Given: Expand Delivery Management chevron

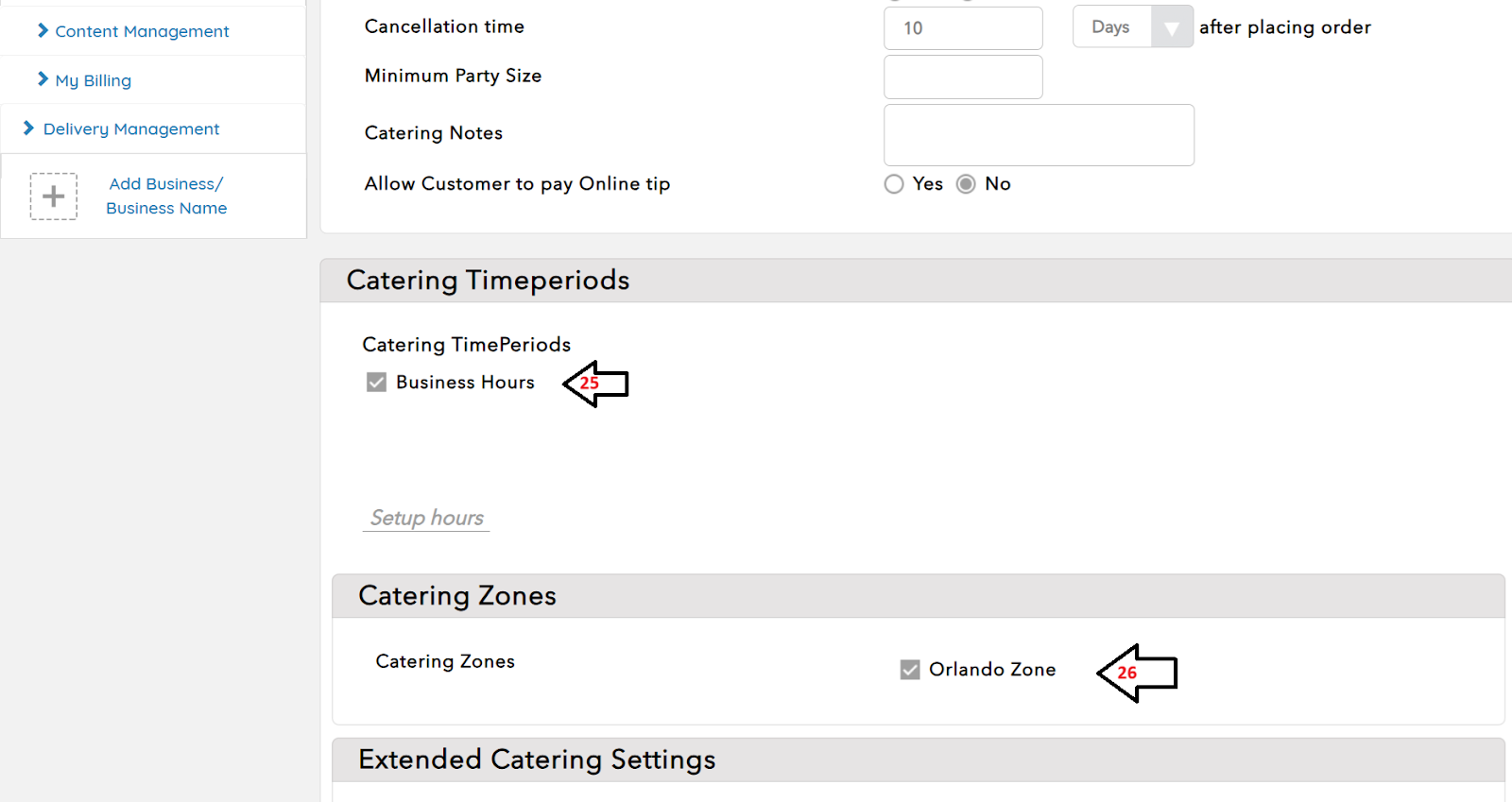Looking at the screenshot, I should click(28, 128).
